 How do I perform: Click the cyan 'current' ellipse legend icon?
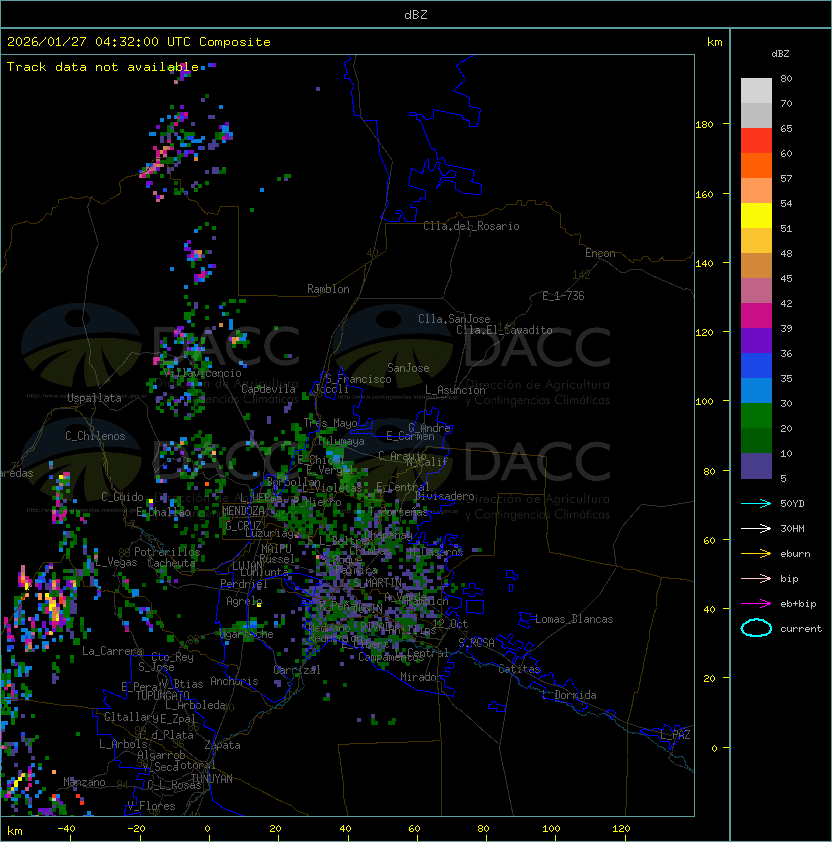[x=756, y=628]
